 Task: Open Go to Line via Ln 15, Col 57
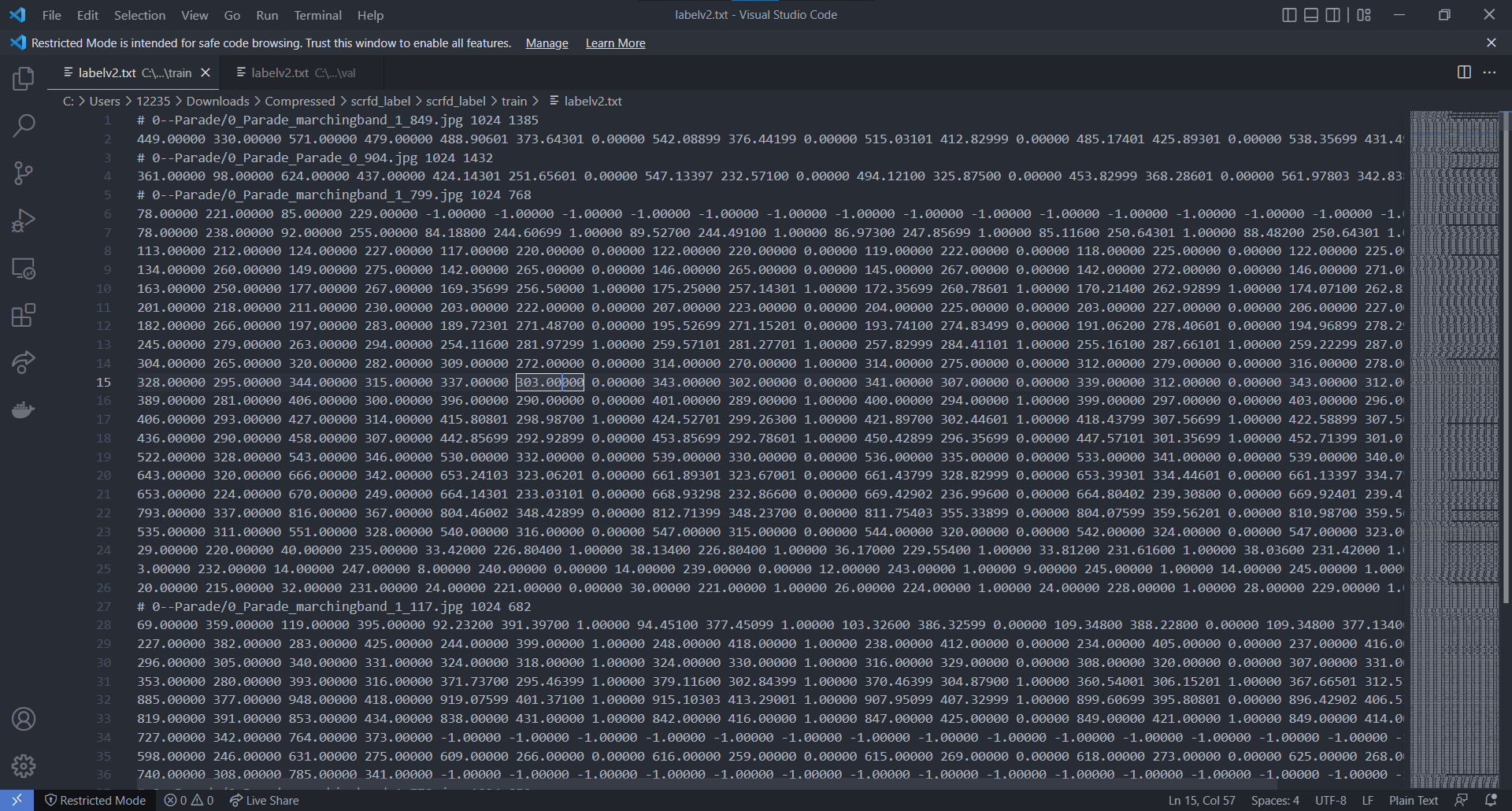coord(1202,800)
